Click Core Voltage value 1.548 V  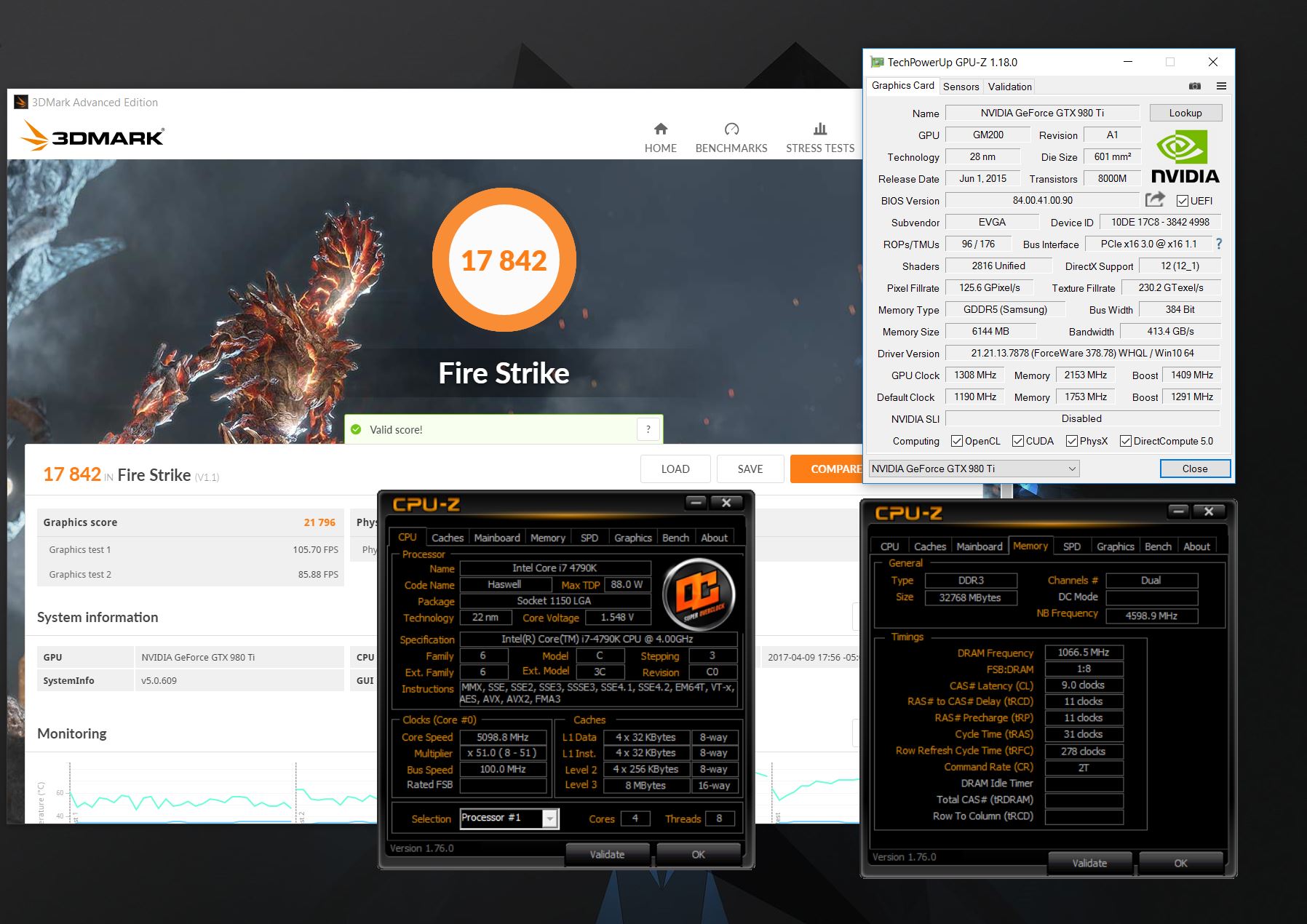pyautogui.click(x=617, y=617)
